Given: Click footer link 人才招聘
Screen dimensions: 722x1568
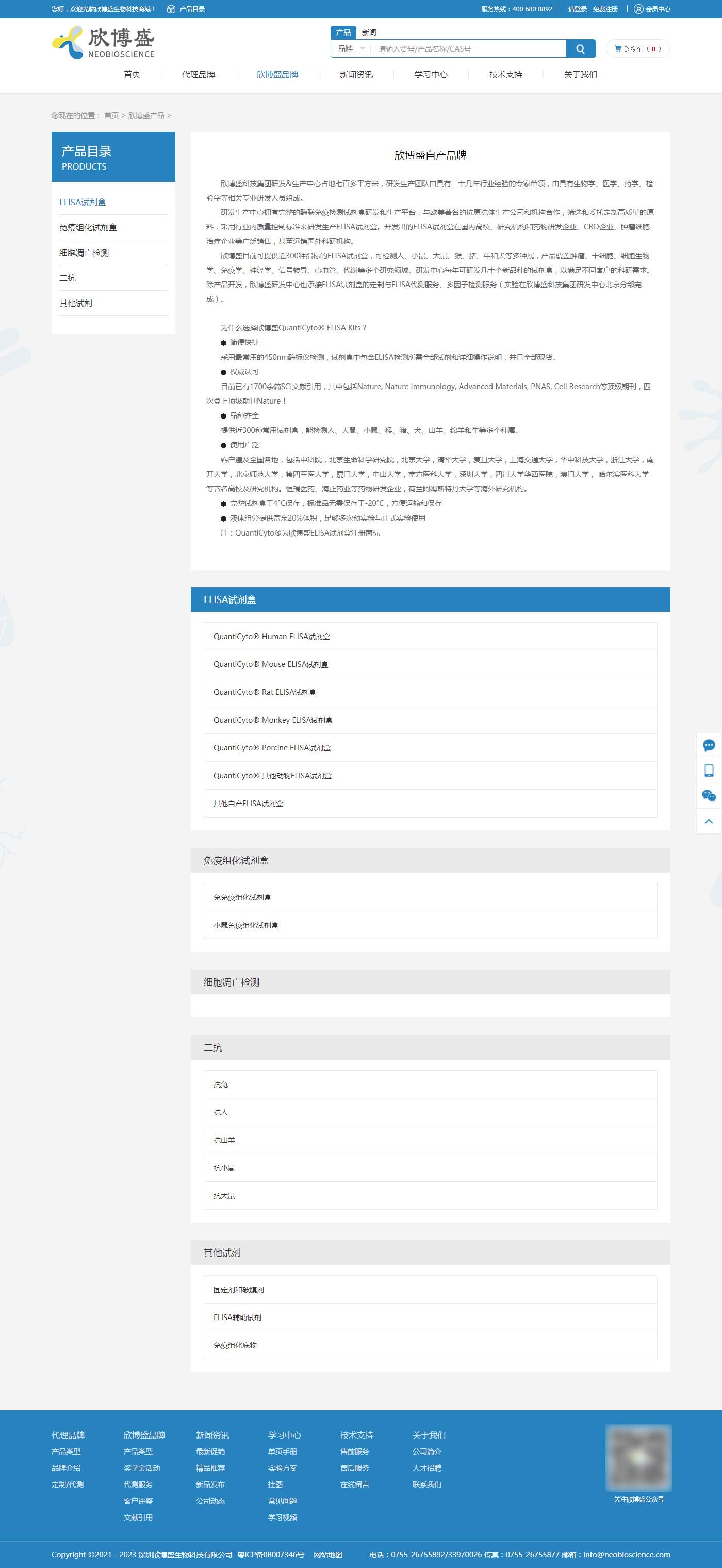Looking at the screenshot, I should coord(426,1468).
